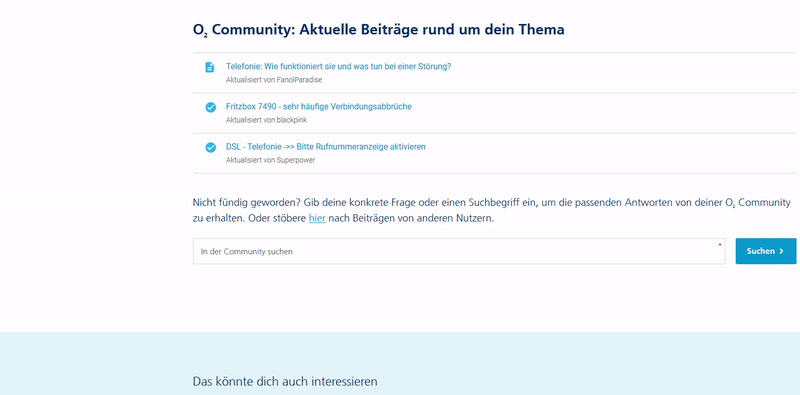
Task: Click the 'O2 Community: Aktuelle Beiträge' heading
Action: [x=379, y=30]
